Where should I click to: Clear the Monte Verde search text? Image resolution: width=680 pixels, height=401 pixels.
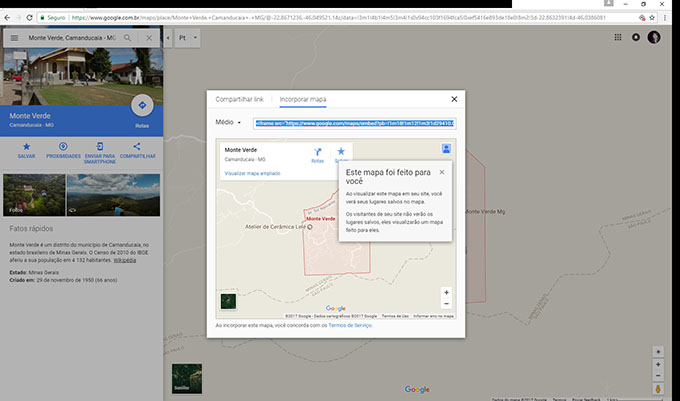tap(149, 38)
